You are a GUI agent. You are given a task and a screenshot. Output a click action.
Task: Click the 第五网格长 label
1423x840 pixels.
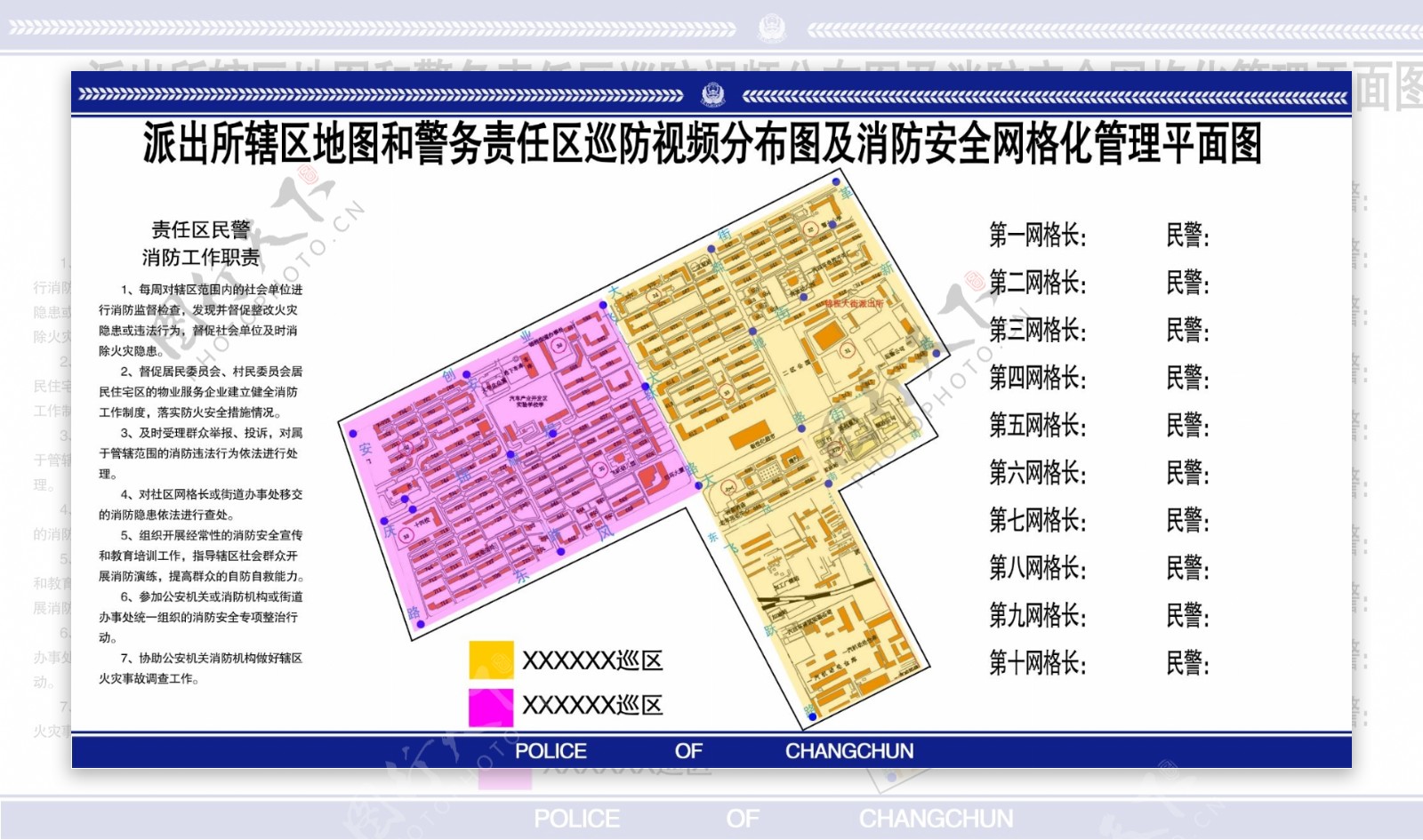[1038, 425]
